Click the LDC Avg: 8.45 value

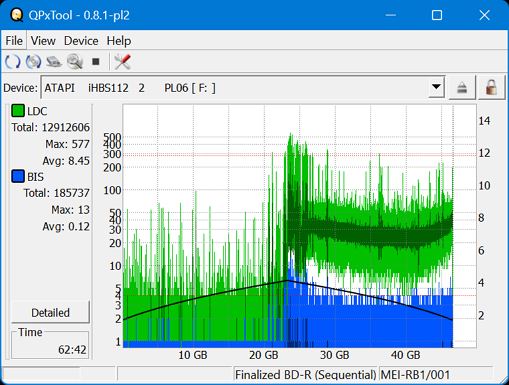[x=66, y=161]
